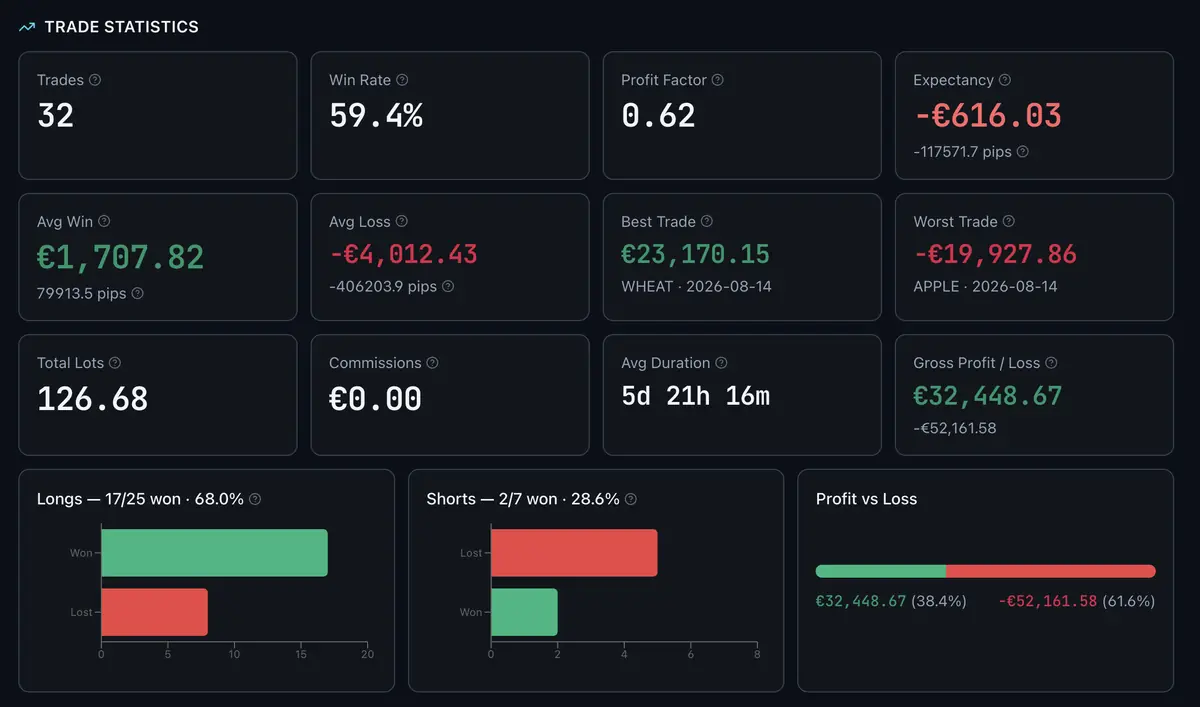Click the -€4,012.43 average loss value
The width and height of the screenshot is (1200, 707).
(404, 254)
